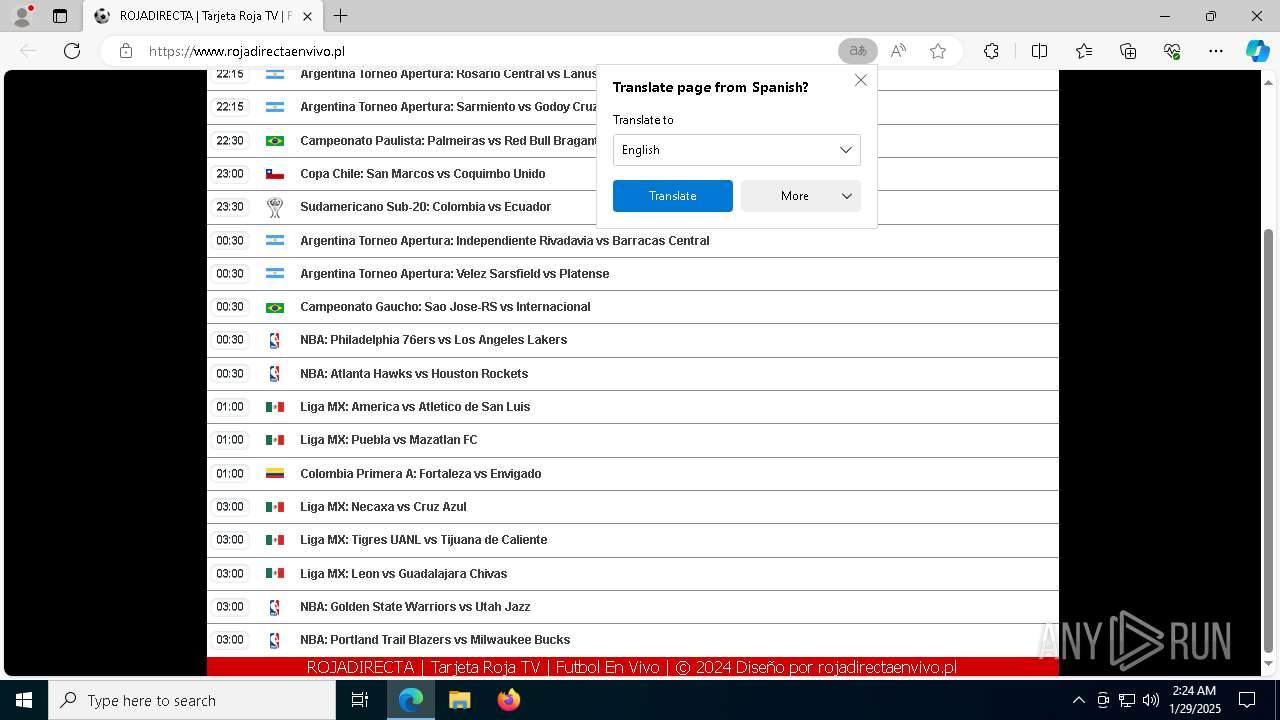
Task: Launch Firefox from taskbar
Action: (508, 700)
